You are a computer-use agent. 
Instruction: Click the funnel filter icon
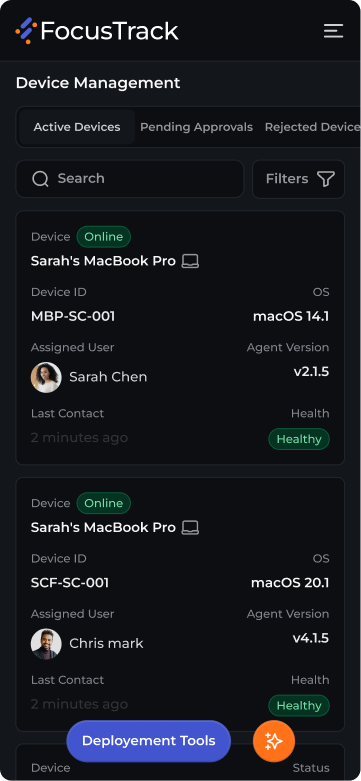coord(326,179)
